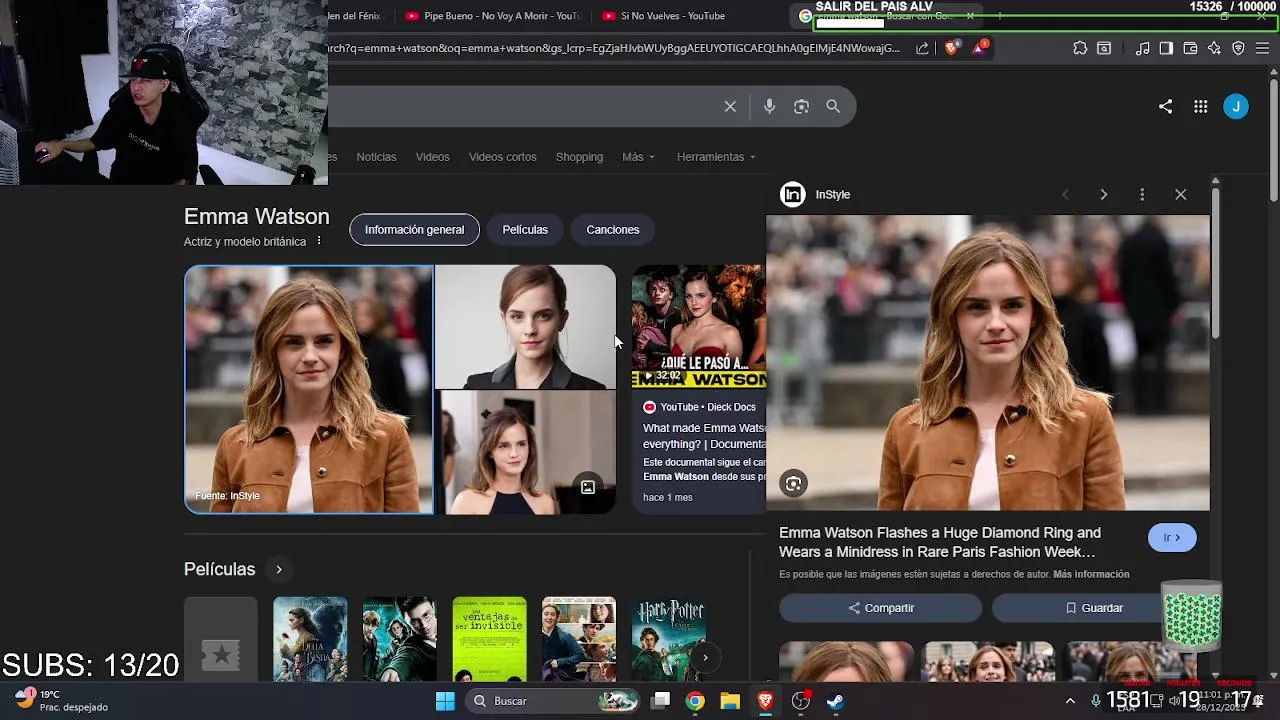Open the Google apps grid
1280x720 pixels.
pyautogui.click(x=1201, y=107)
